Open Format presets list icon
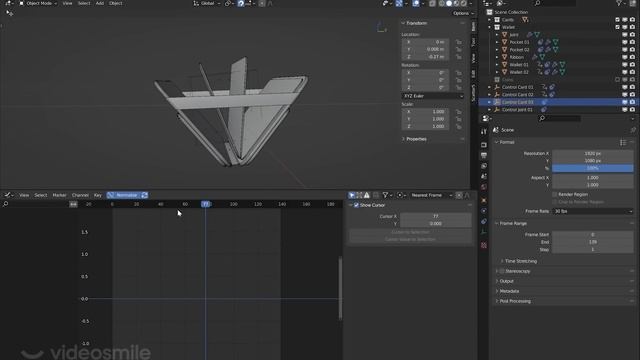 pos(623,142)
